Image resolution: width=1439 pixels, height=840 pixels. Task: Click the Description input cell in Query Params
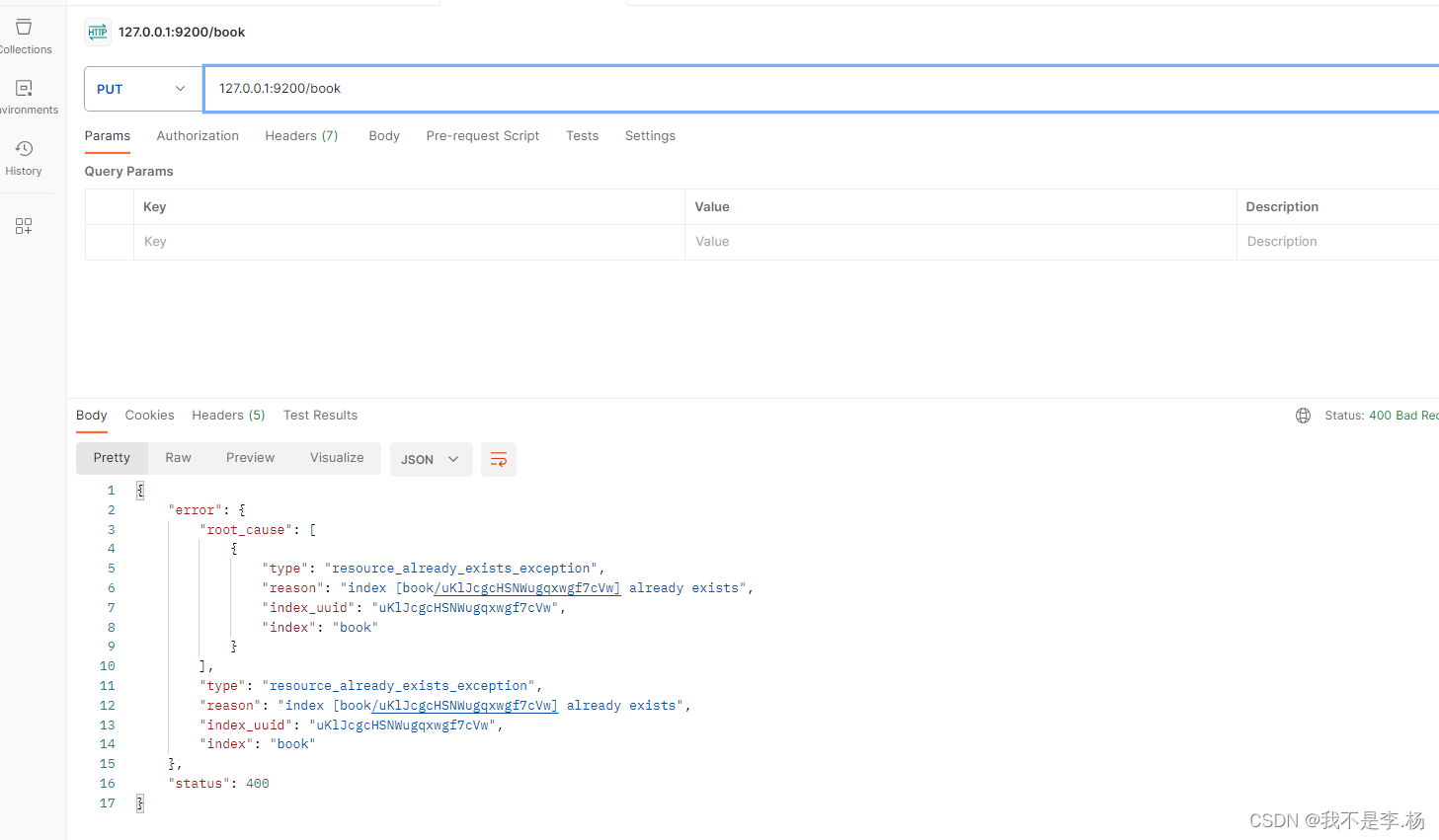[1337, 242]
